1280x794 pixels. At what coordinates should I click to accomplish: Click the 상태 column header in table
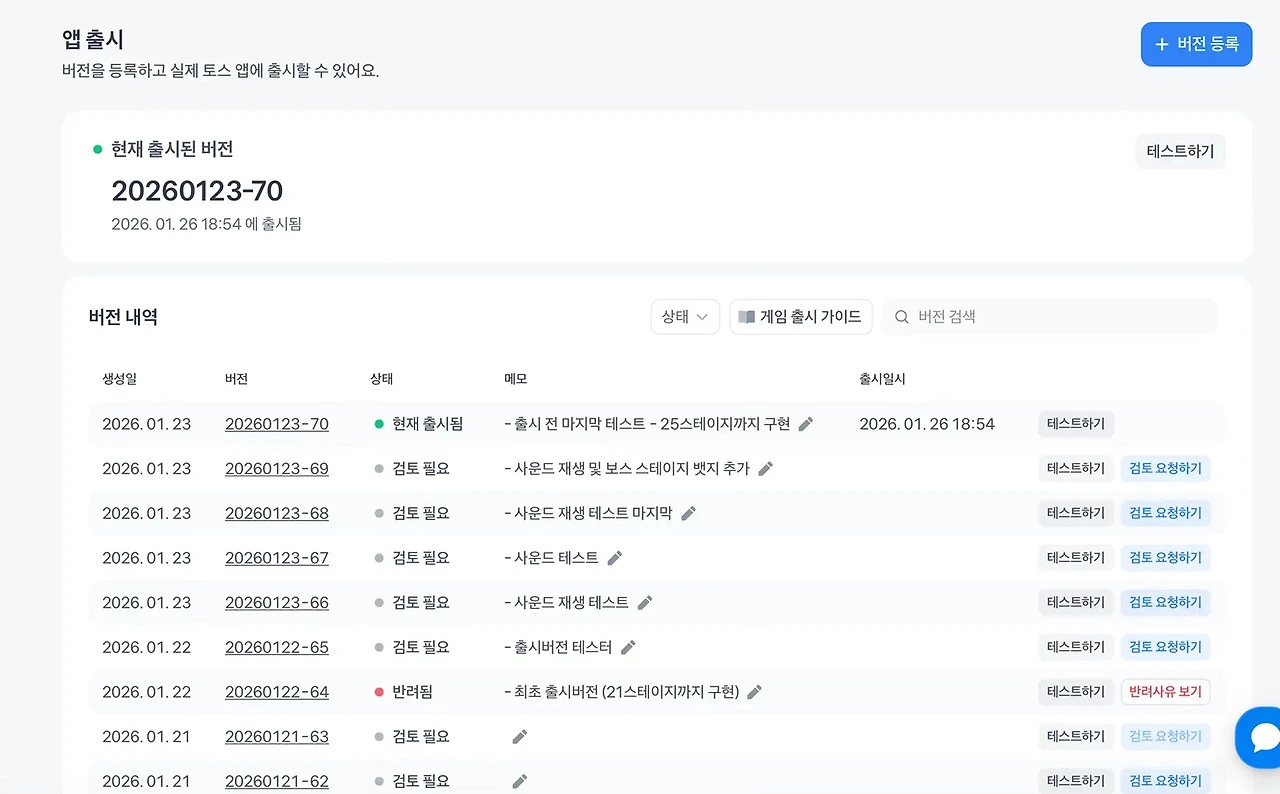[x=381, y=380]
